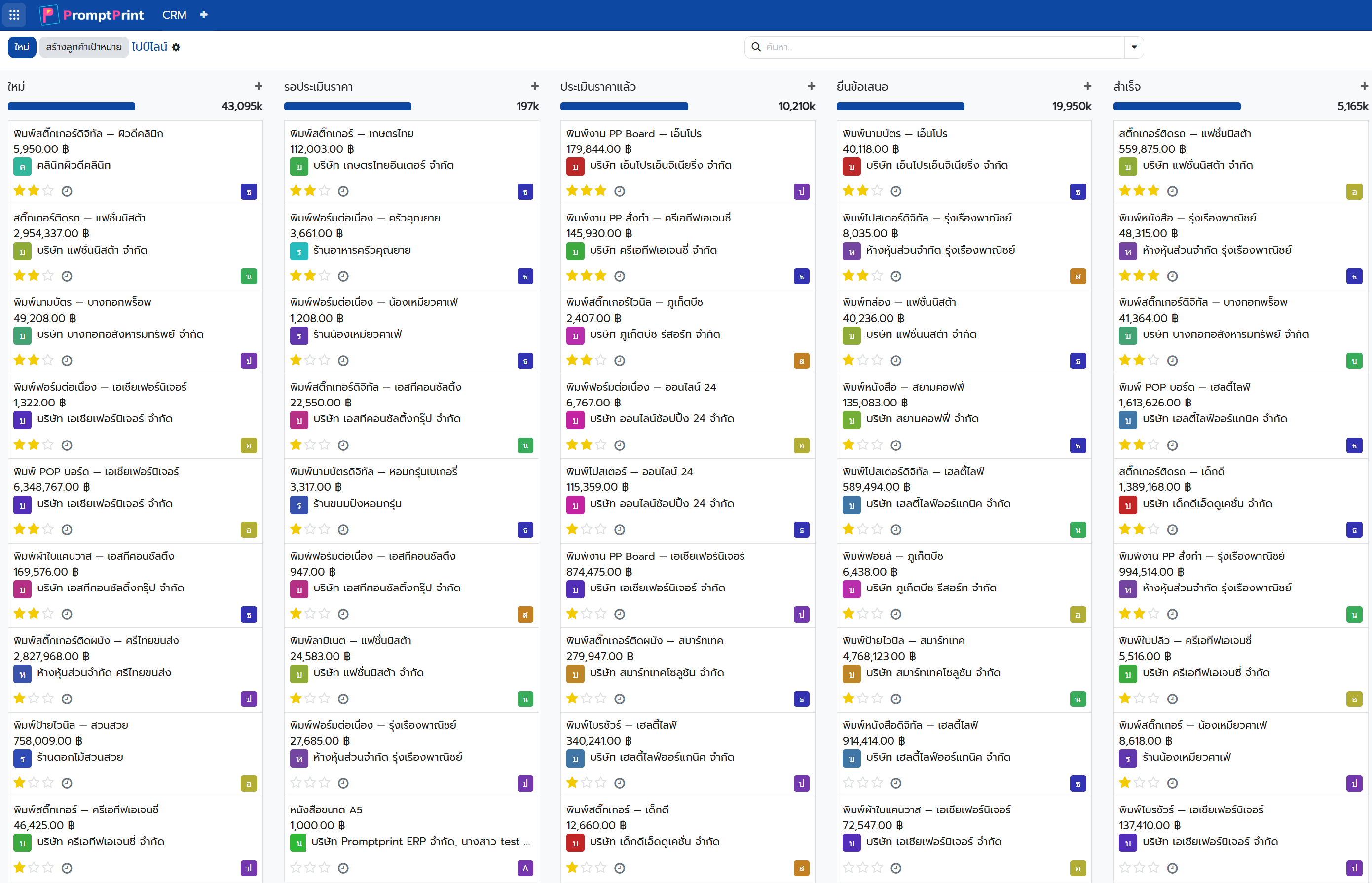Click total 10,210k in ประเมินราคาแล้ว column
The width and height of the screenshot is (1372, 883).
[796, 106]
